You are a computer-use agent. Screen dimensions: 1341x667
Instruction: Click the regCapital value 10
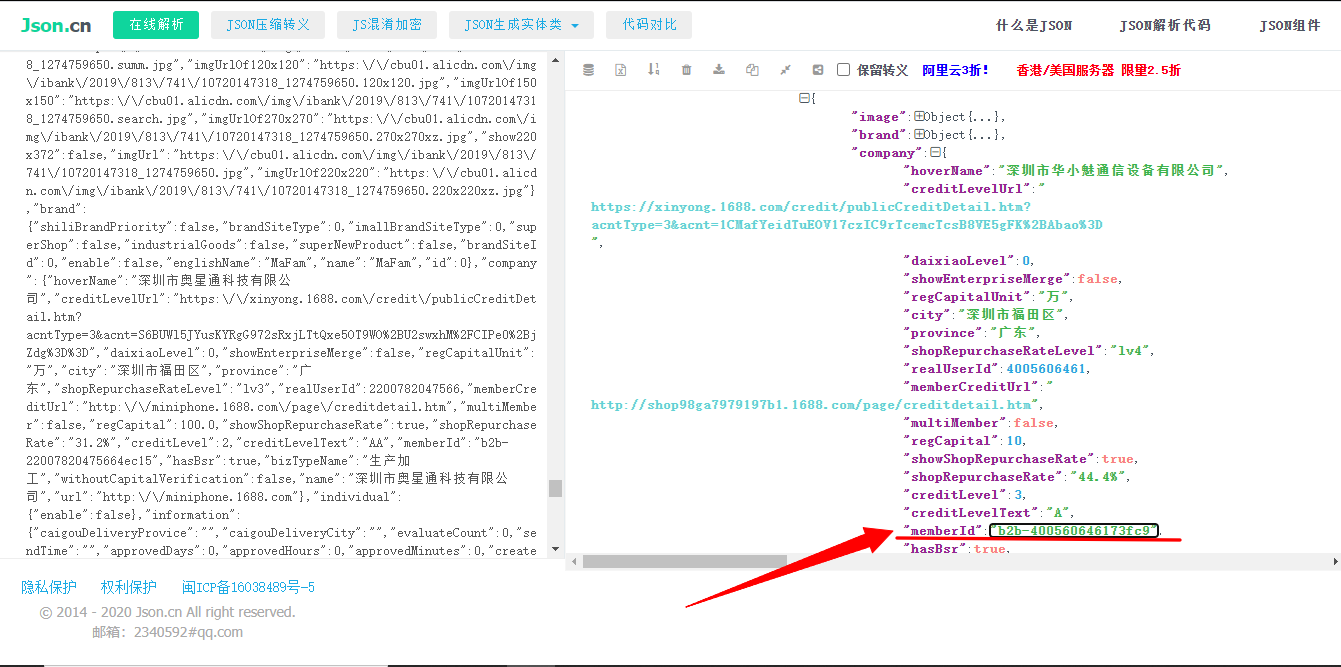(x=1013, y=441)
